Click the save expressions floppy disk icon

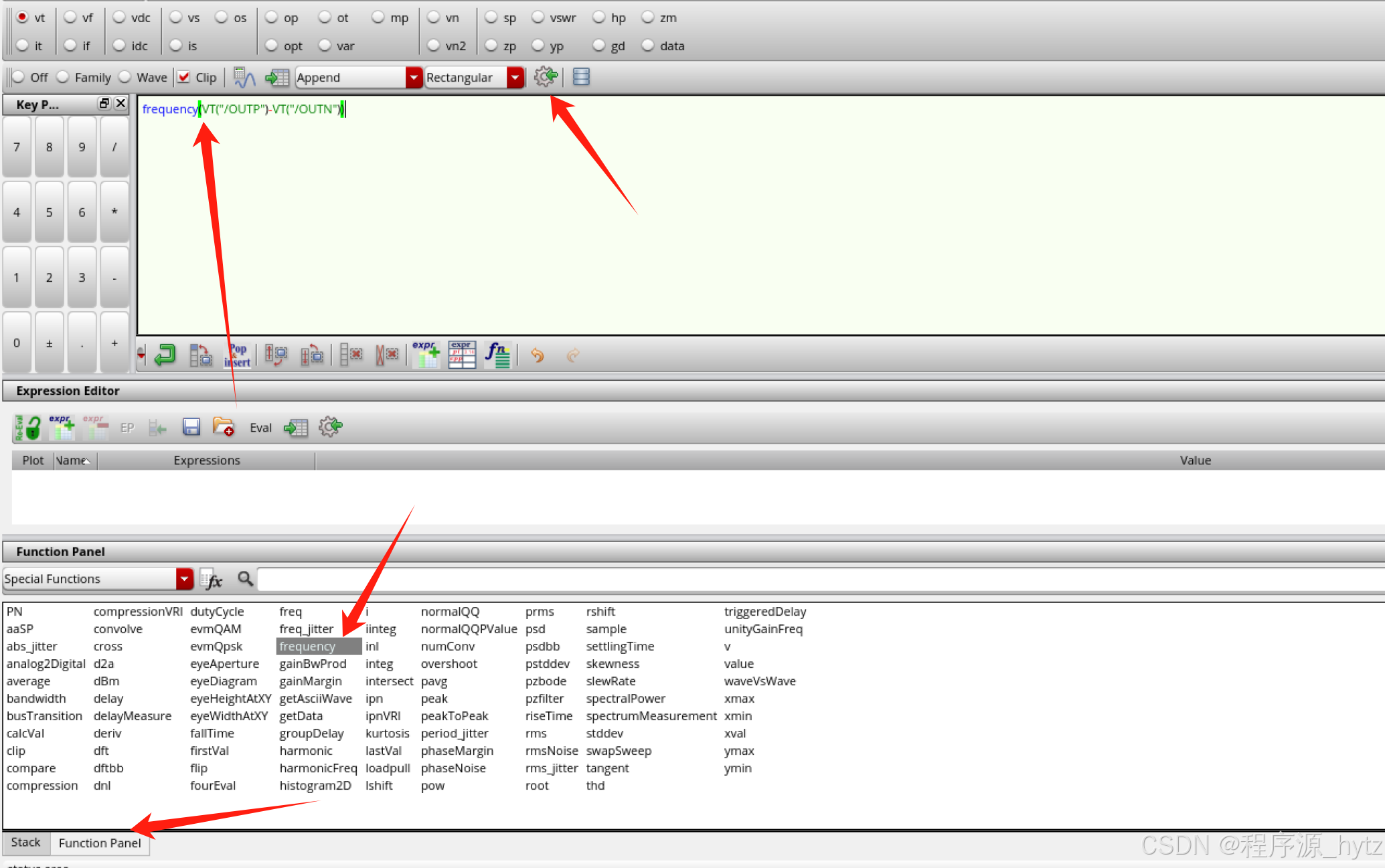pos(191,427)
